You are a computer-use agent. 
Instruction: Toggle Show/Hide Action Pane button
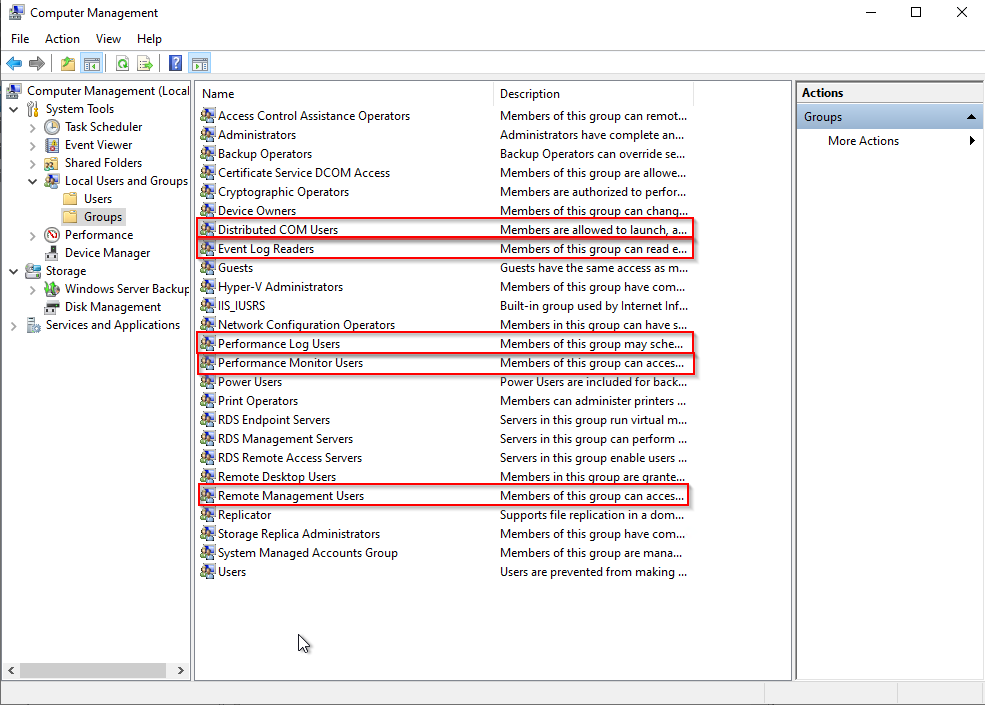tap(200, 64)
